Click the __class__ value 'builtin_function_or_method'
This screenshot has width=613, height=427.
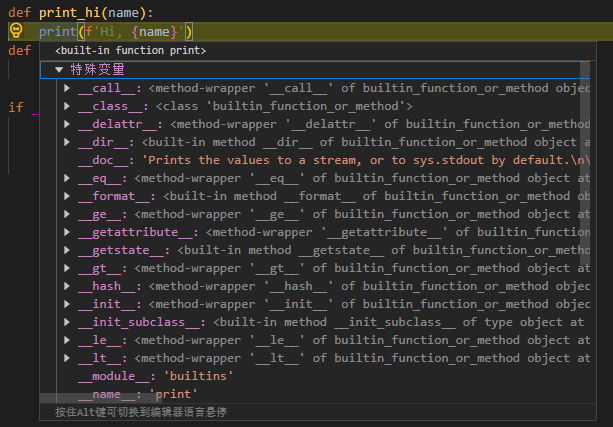pos(305,106)
